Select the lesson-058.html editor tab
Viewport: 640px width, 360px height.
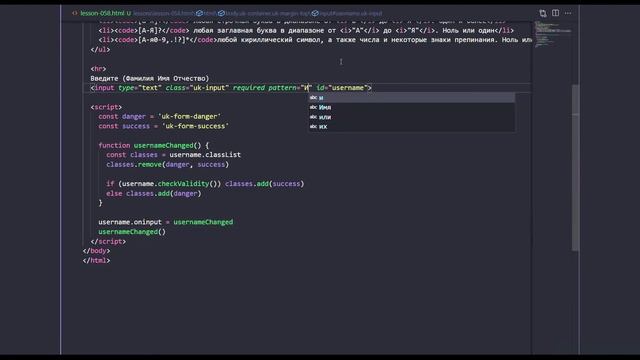coord(102,13)
